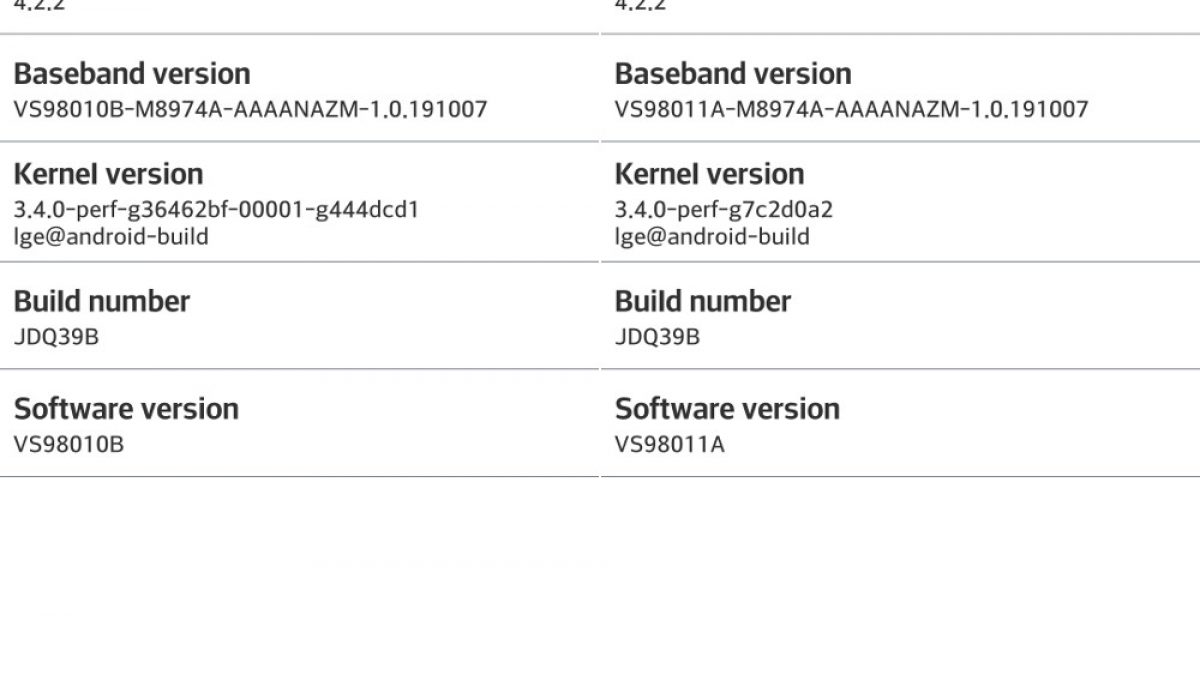Tap Build number heading in VS98010B panel

[102, 302]
